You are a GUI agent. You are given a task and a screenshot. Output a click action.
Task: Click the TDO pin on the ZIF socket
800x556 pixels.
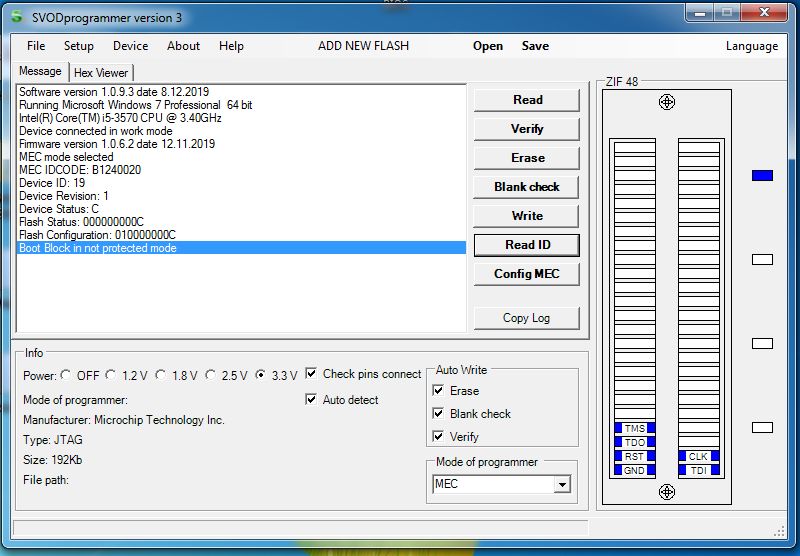click(x=634, y=442)
